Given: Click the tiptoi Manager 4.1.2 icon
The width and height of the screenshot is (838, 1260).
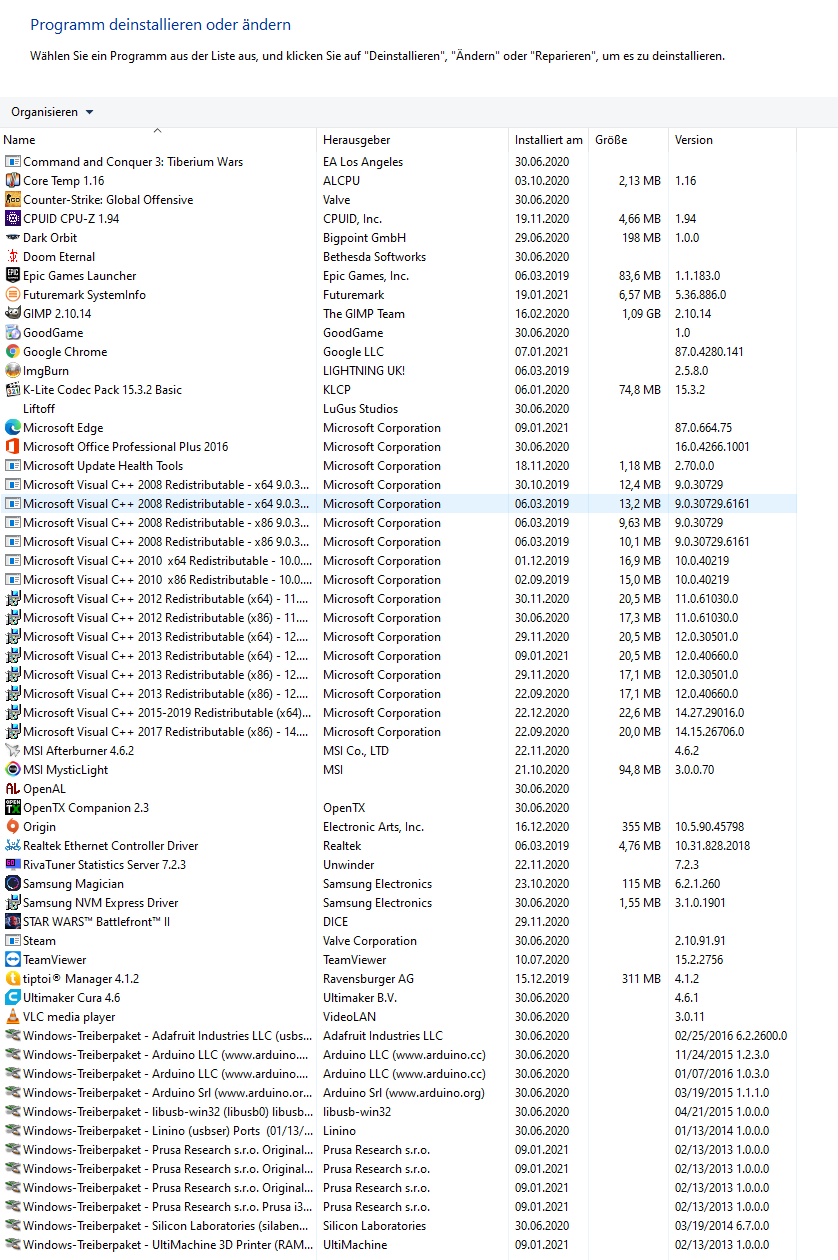Looking at the screenshot, I should coord(13,979).
